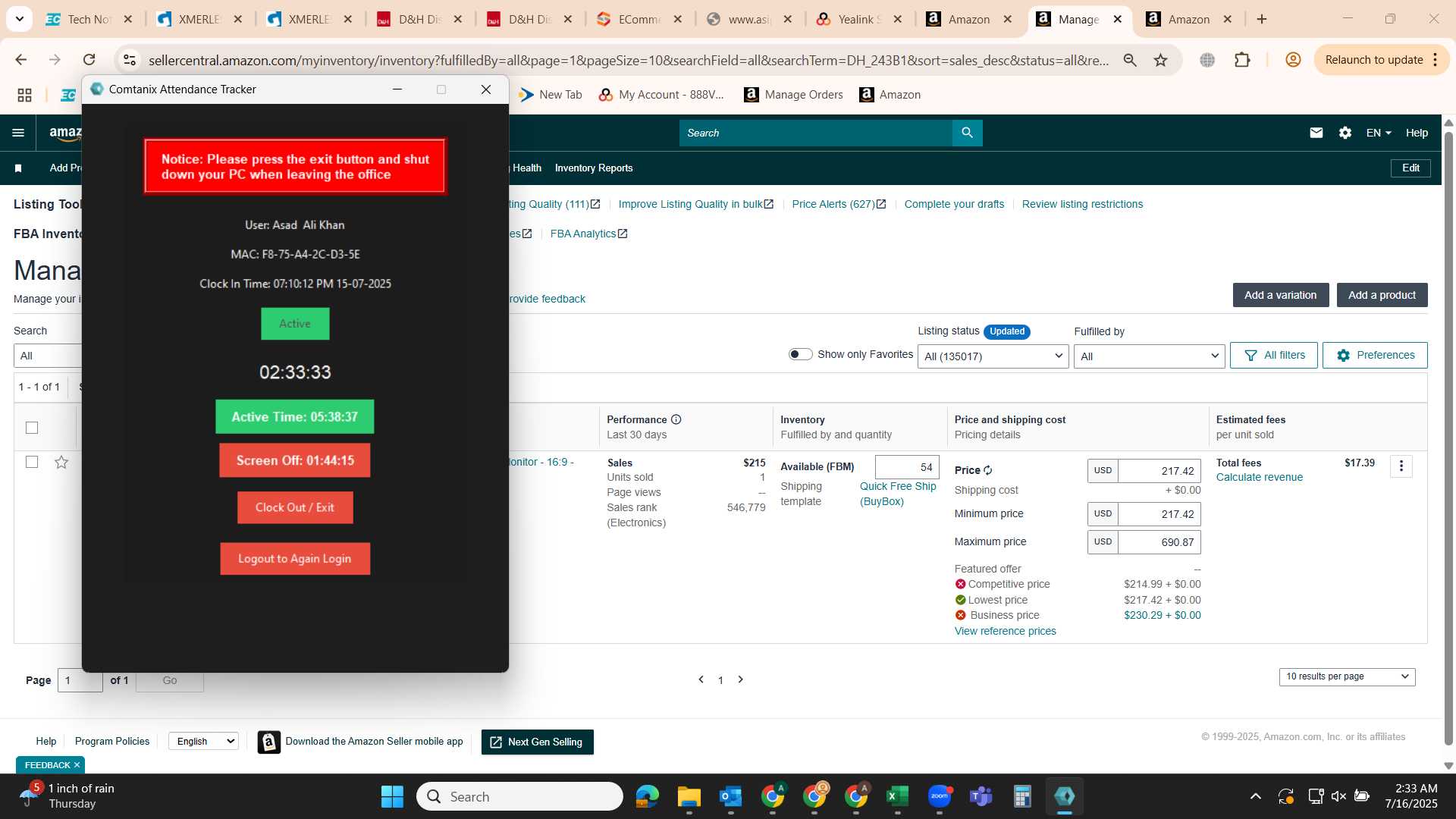Click the Maximum price input field
The width and height of the screenshot is (1456, 819).
[x=1159, y=542]
